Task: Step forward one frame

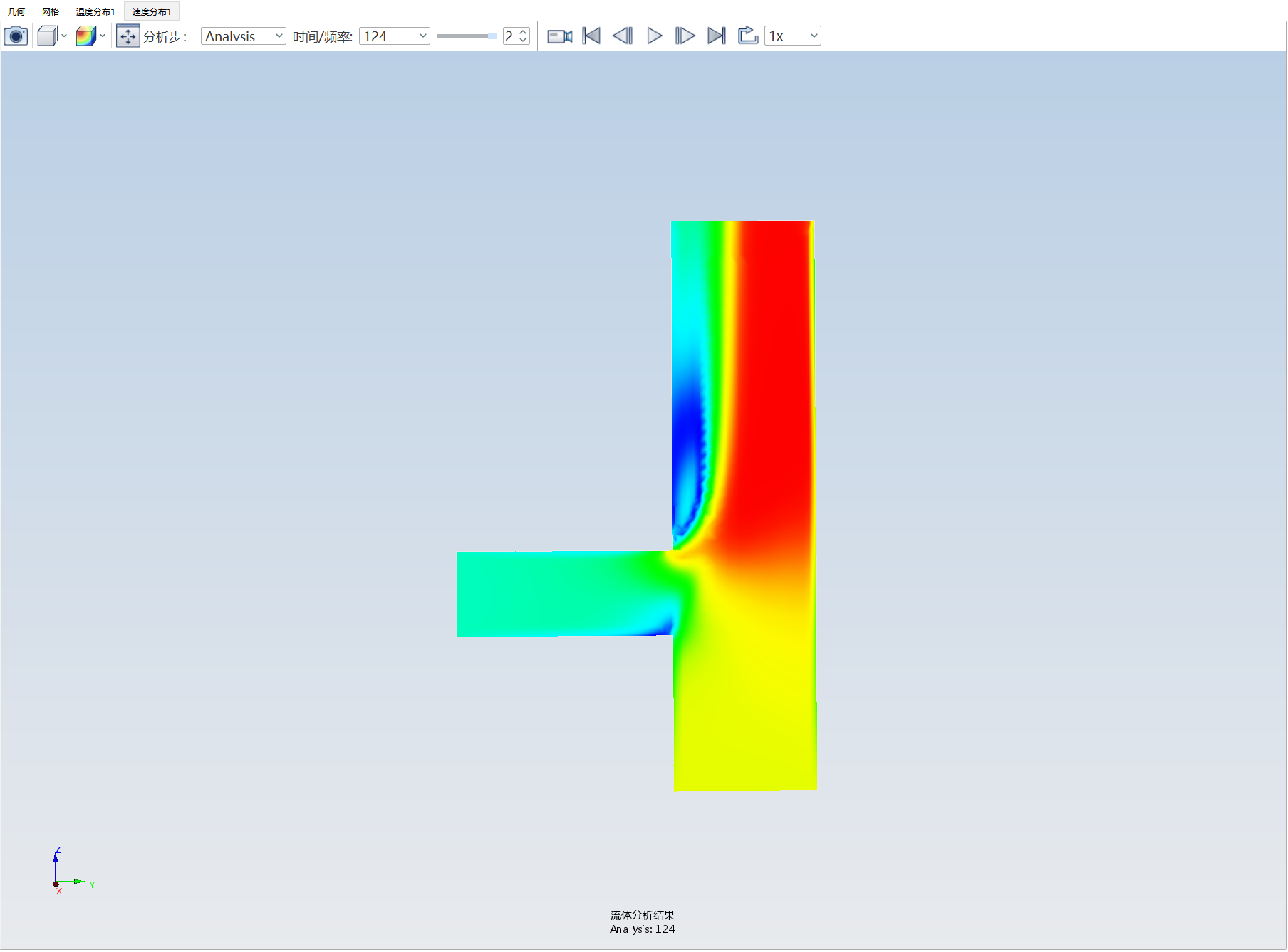Action: click(685, 36)
